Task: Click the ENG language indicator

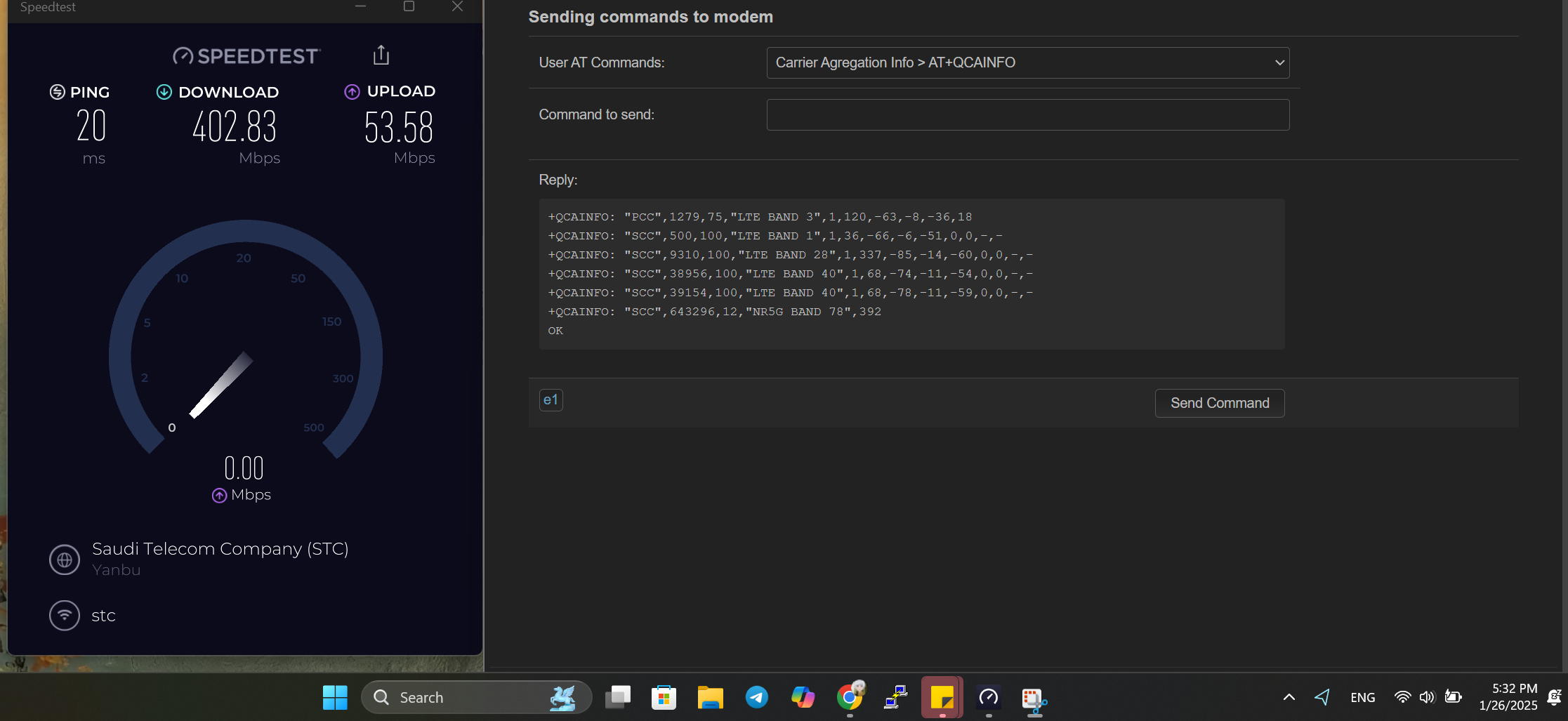Action: click(x=1363, y=697)
